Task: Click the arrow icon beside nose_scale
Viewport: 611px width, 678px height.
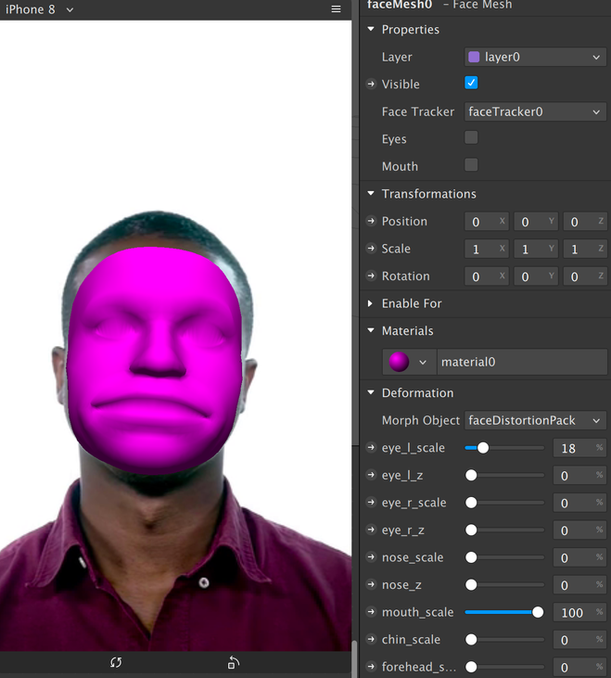Action: click(x=371, y=557)
